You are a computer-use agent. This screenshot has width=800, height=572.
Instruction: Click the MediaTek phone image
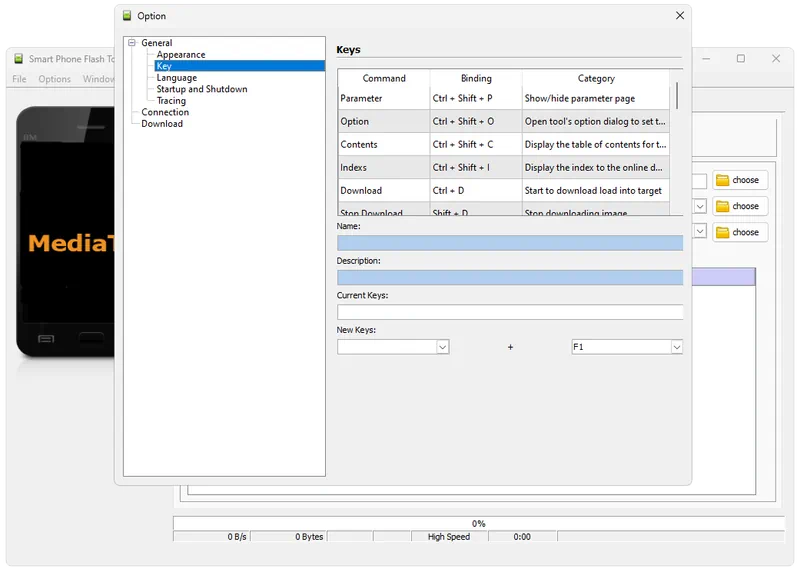(x=65, y=232)
